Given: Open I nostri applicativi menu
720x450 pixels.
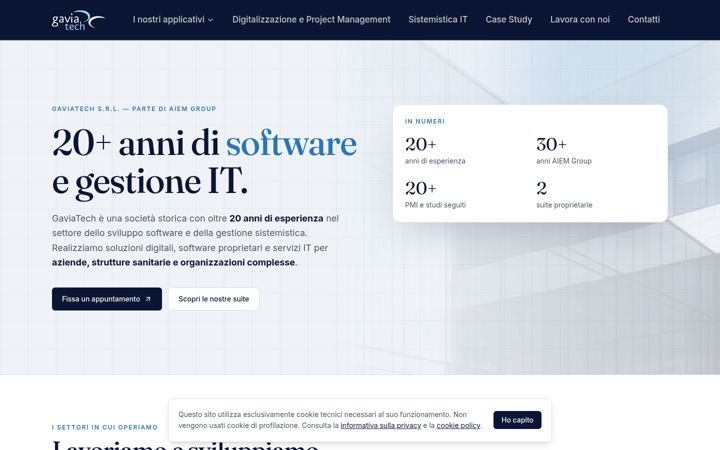Looking at the screenshot, I should click(x=173, y=20).
